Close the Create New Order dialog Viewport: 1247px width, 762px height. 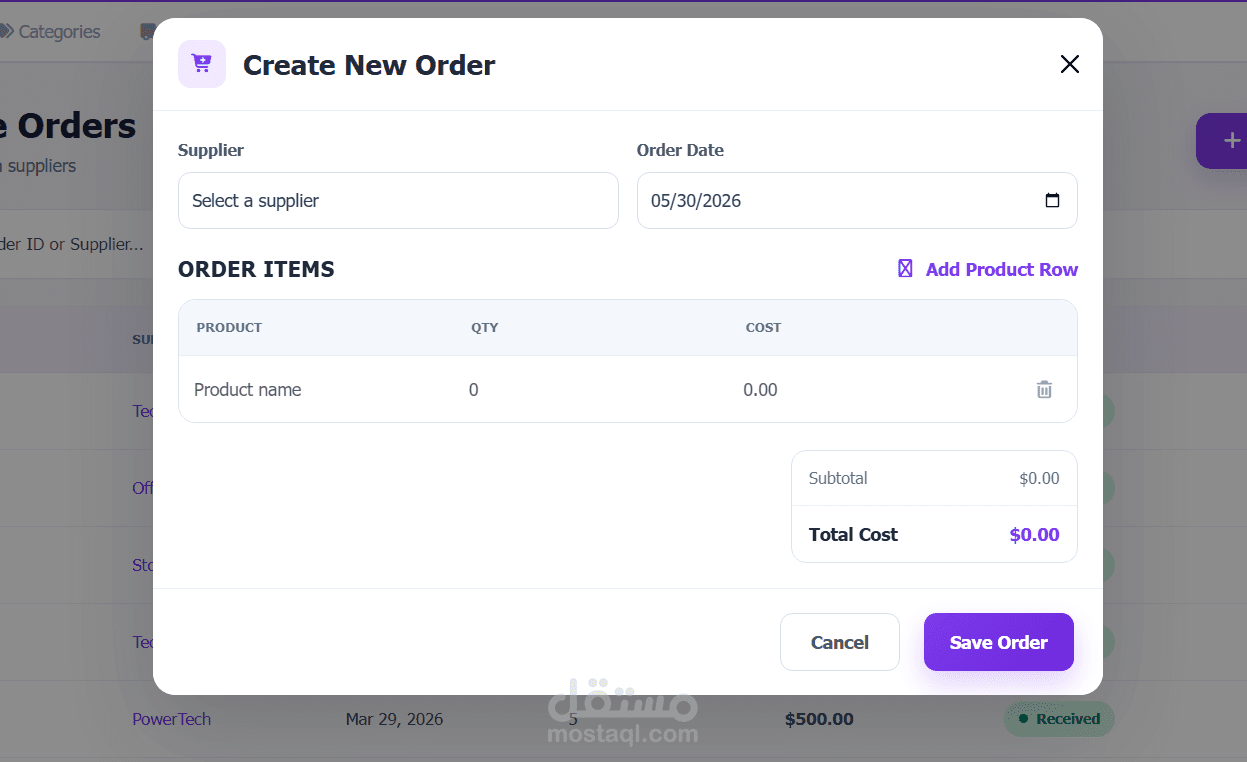click(1070, 64)
